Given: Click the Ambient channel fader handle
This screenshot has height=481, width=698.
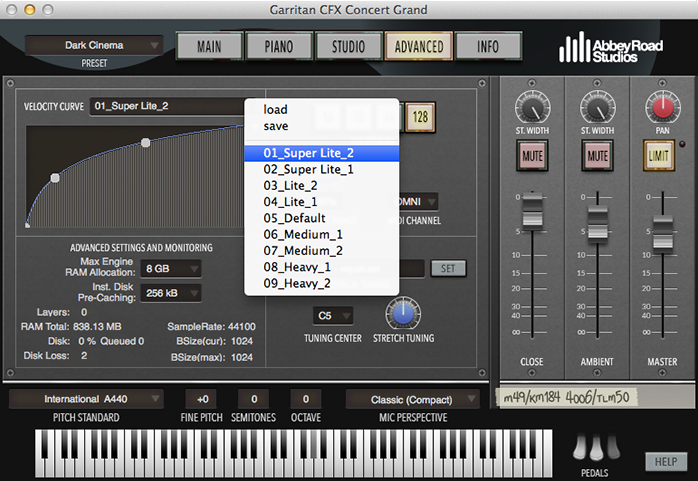Looking at the screenshot, I should point(597,224).
